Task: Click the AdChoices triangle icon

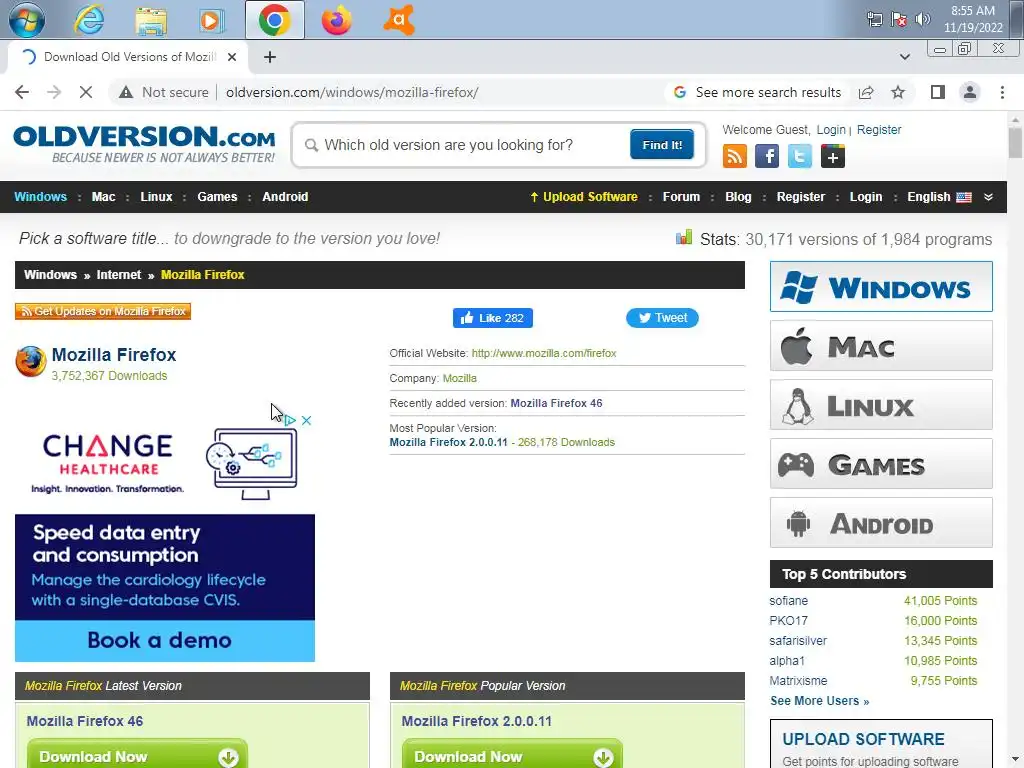Action: tap(290, 420)
